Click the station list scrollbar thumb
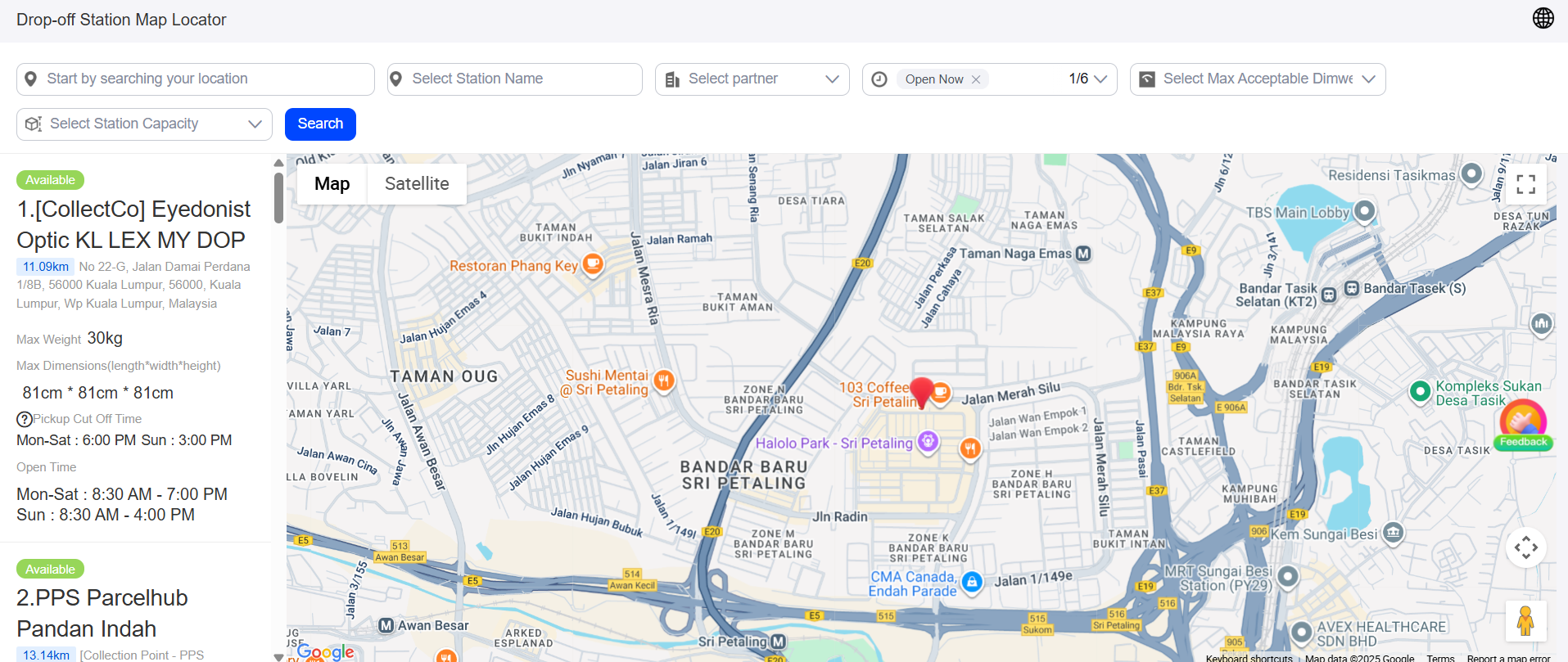The height and width of the screenshot is (662, 1568). click(278, 197)
